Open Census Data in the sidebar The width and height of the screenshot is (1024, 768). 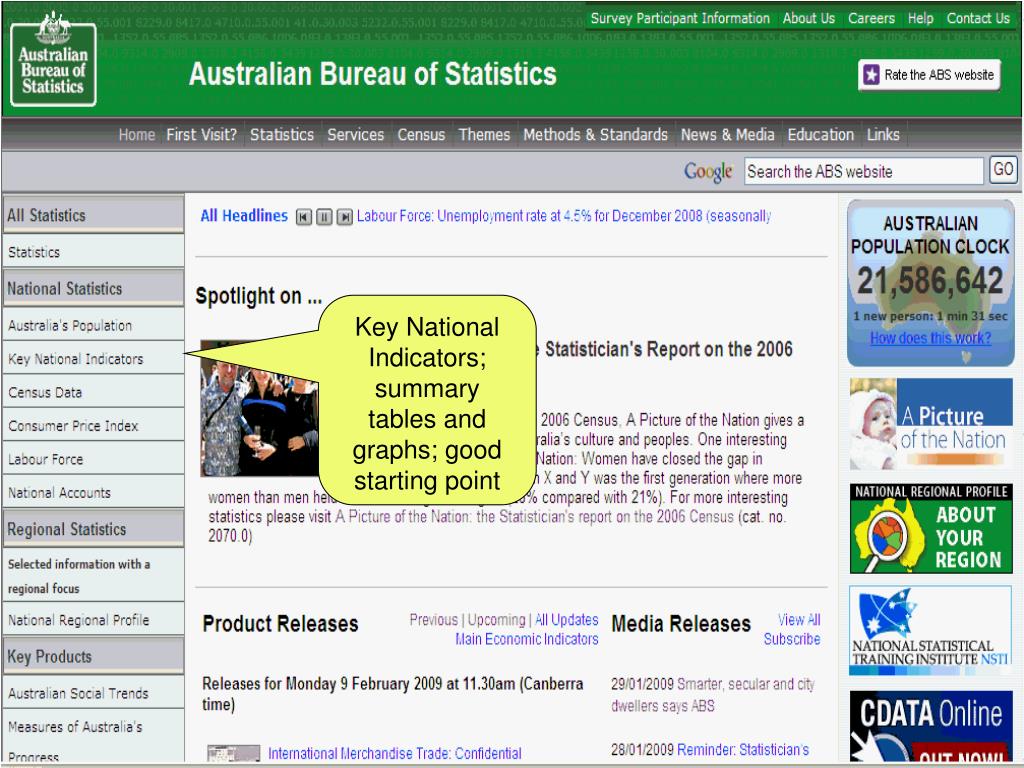93,392
